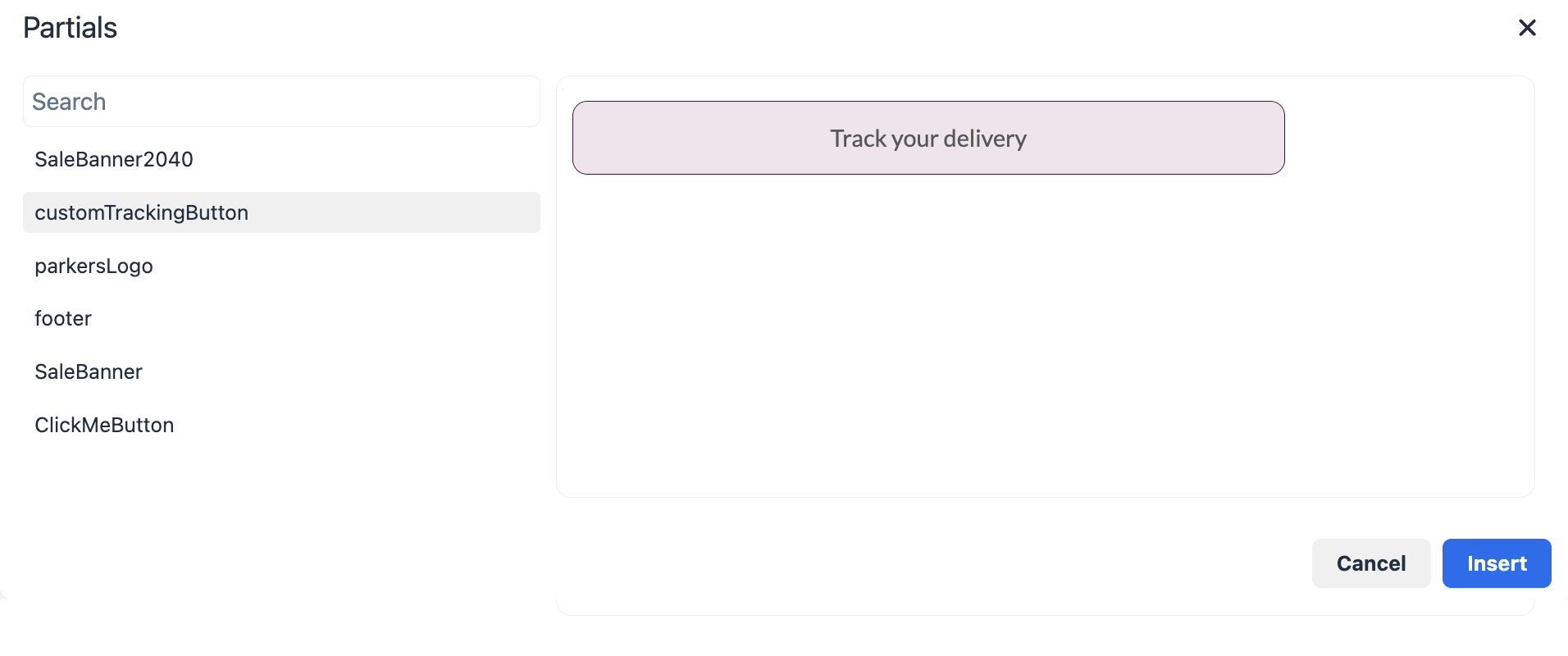Click the currently highlighted partial row
Image resolution: width=1568 pixels, height=656 pixels.
tap(281, 212)
